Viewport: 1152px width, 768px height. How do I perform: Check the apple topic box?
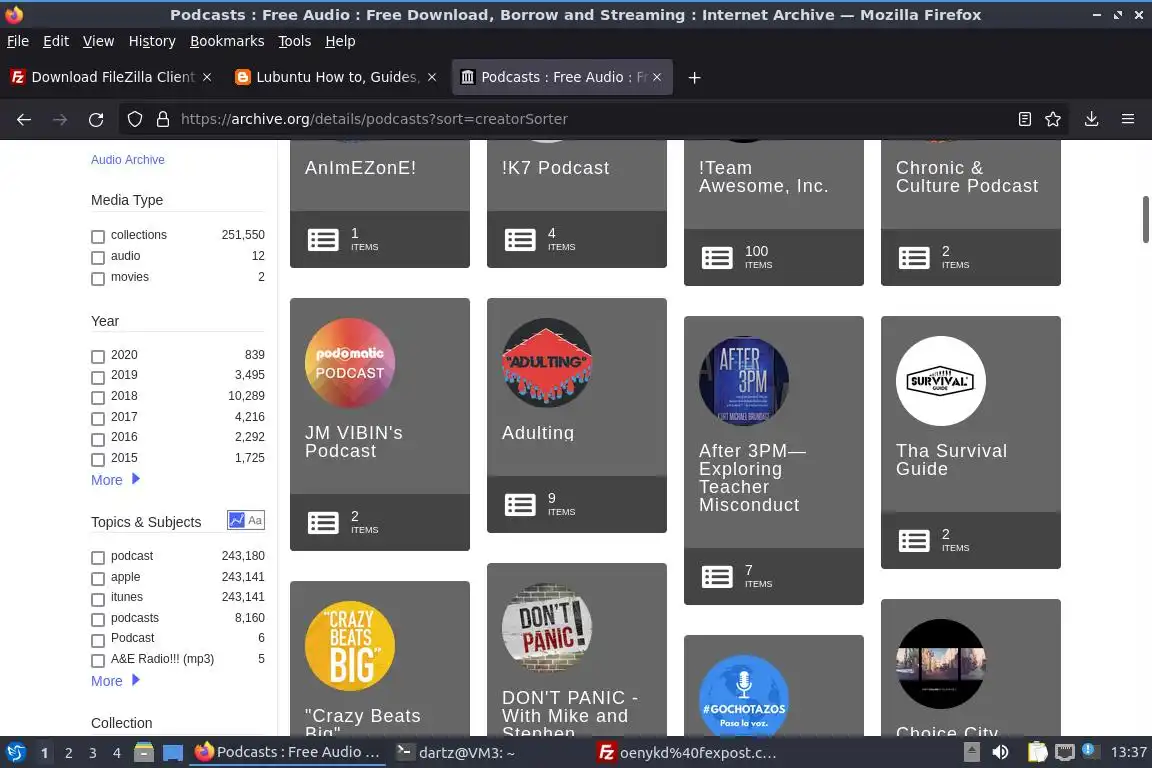[x=98, y=578]
